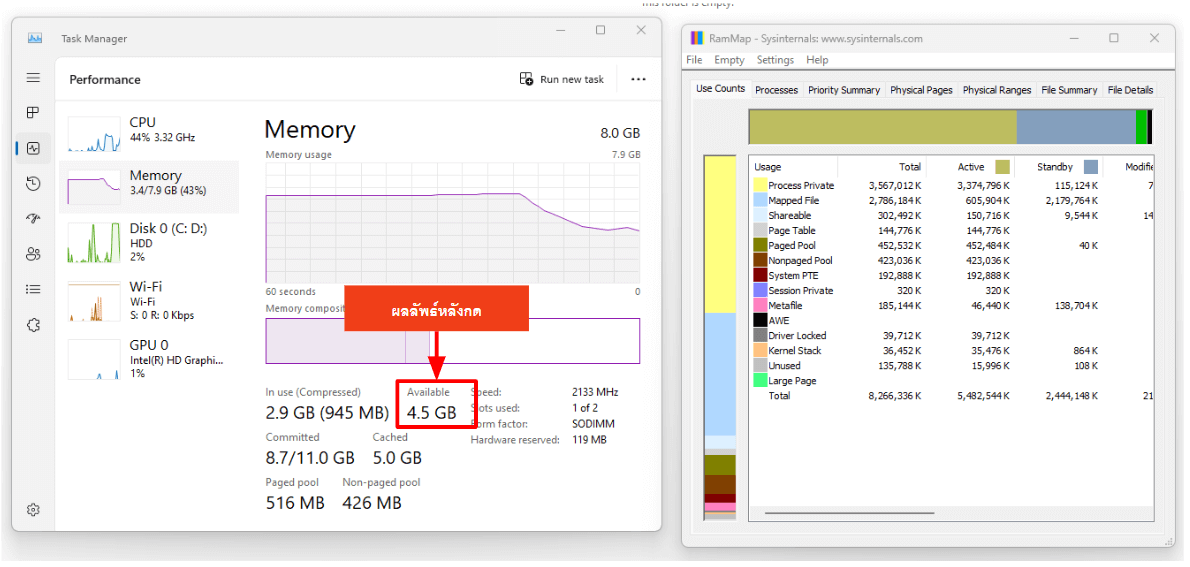
Task: Open the more options ellipsis in Task Manager
Action: [638, 79]
